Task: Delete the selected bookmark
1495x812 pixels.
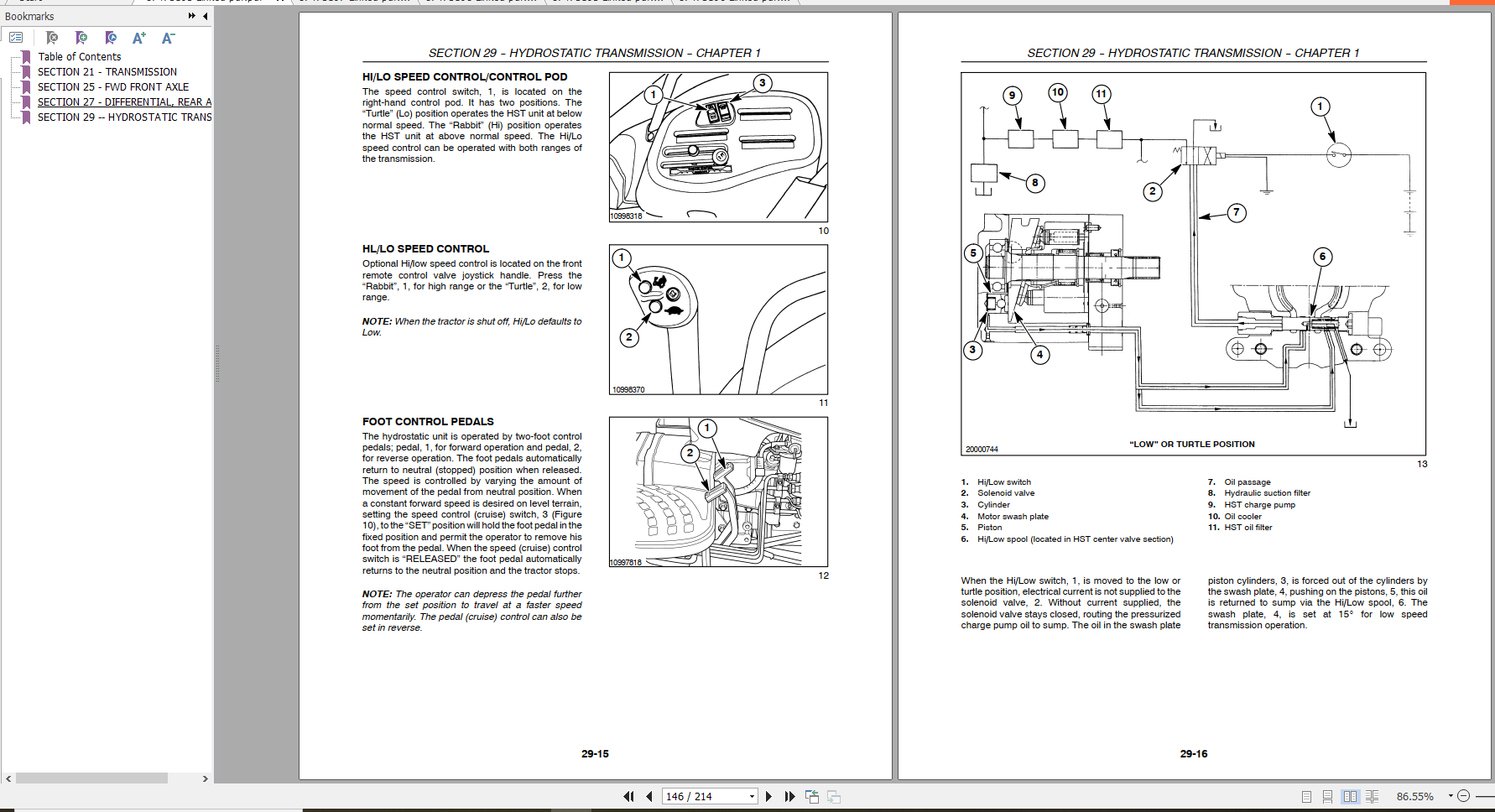Action: tap(52, 38)
